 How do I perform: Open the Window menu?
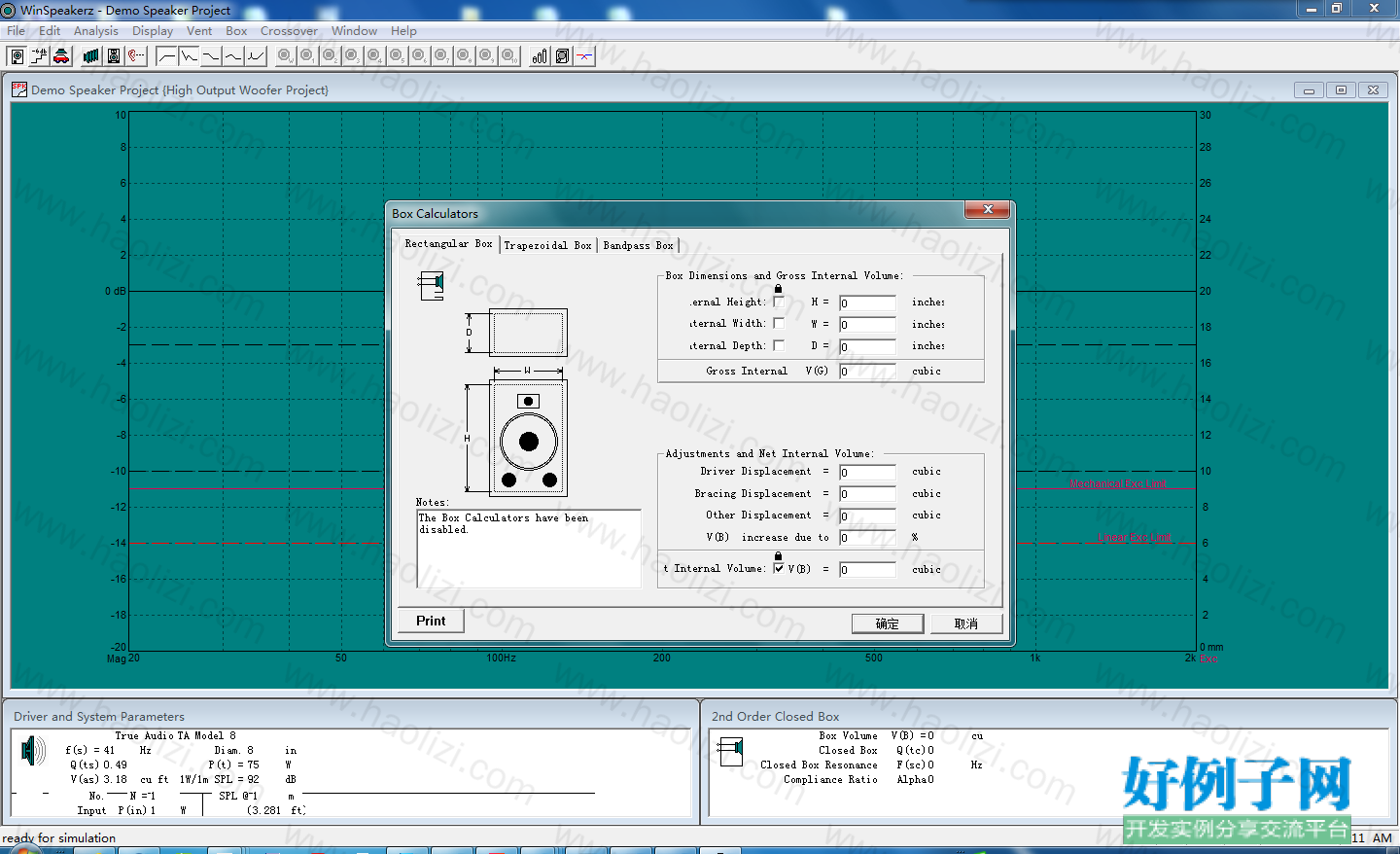[354, 31]
